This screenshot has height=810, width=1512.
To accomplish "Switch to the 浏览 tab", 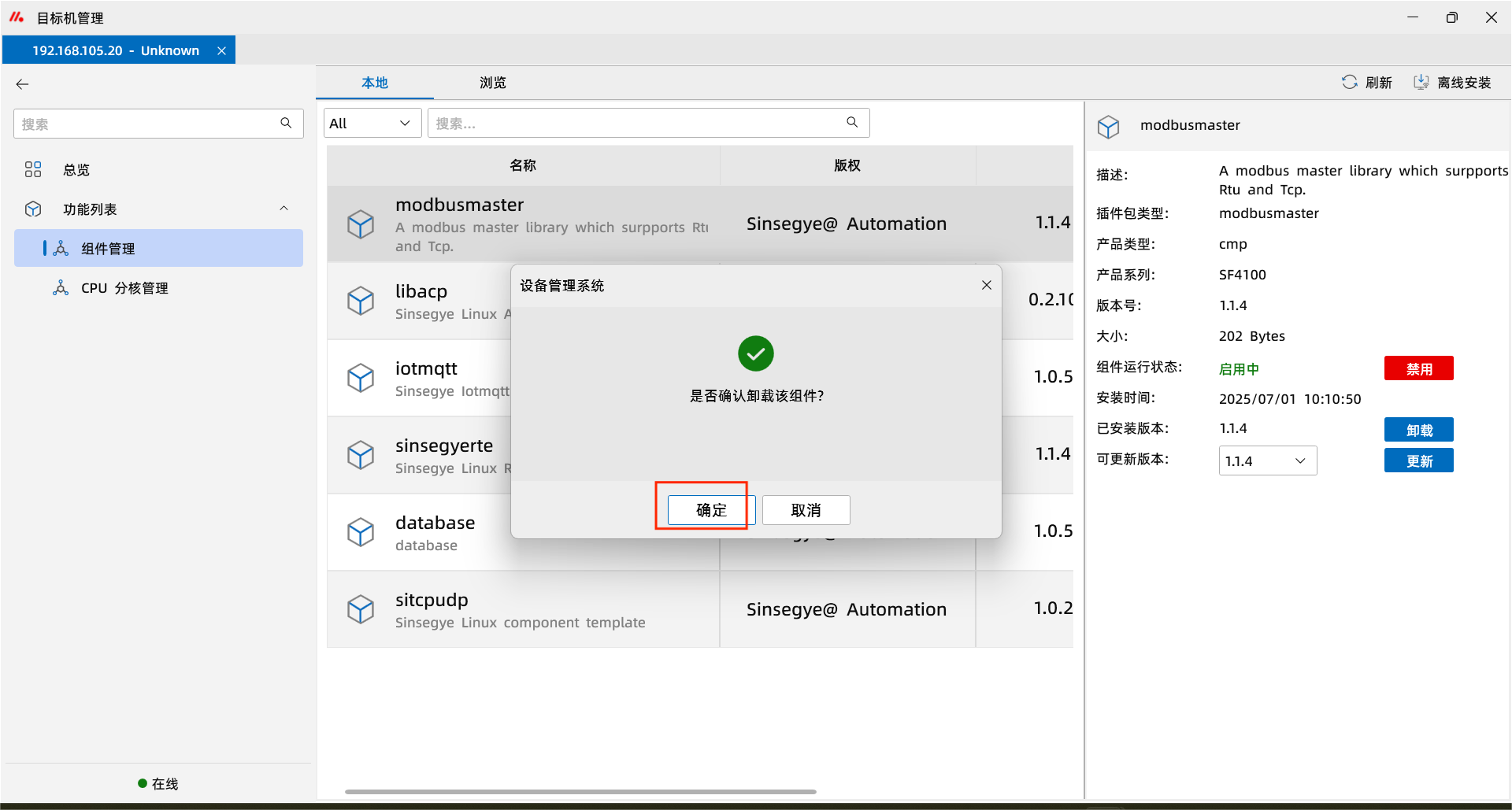I will pos(492,83).
